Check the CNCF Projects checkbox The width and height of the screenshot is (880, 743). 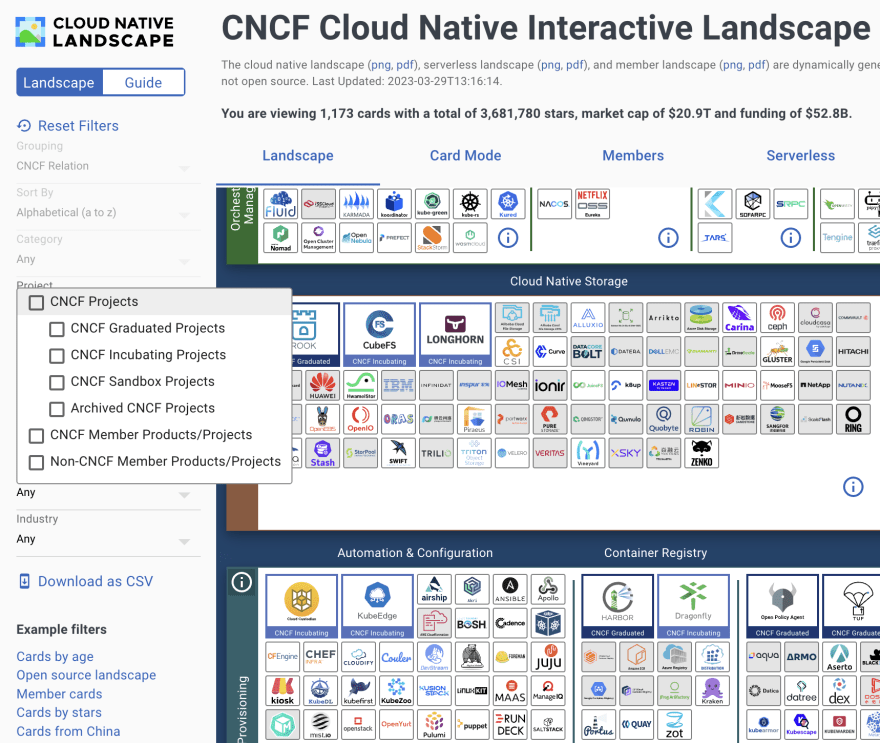pyautogui.click(x=36, y=302)
